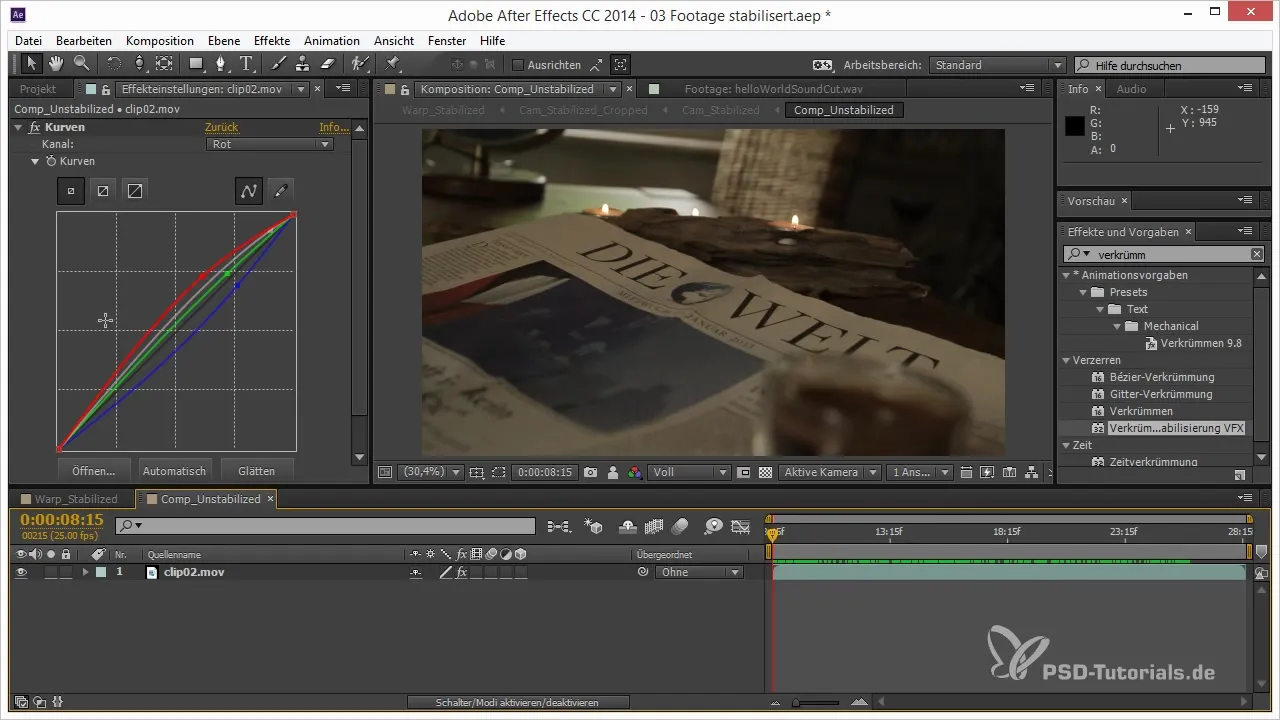Choose the smallest curve grid size icon
The image size is (1280, 720).
[x=70, y=190]
